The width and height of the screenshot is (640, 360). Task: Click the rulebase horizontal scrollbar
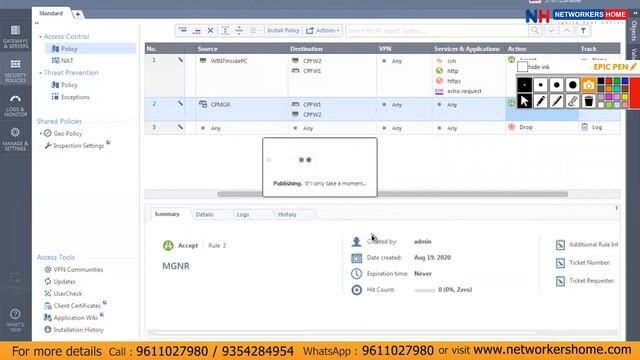click(x=392, y=194)
